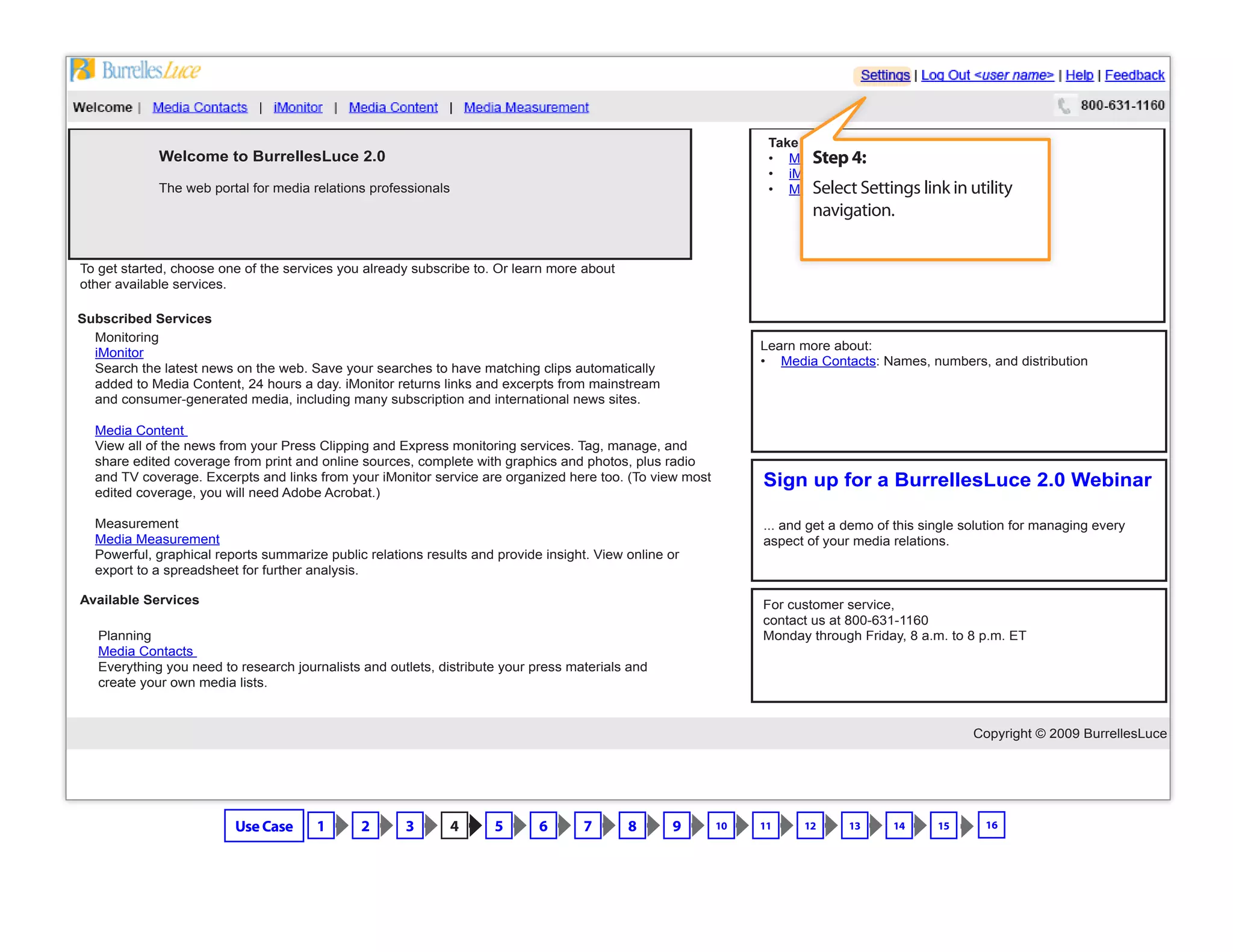1233x952 pixels.
Task: Switch to Media Contacts nav tab
Action: (x=199, y=107)
